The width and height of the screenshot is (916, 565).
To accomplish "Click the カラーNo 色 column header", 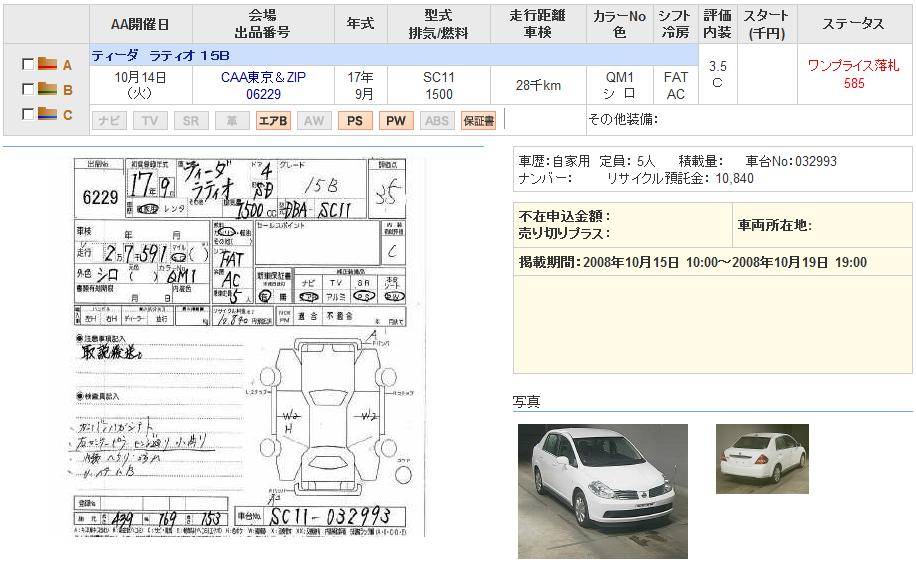I will coord(620,24).
